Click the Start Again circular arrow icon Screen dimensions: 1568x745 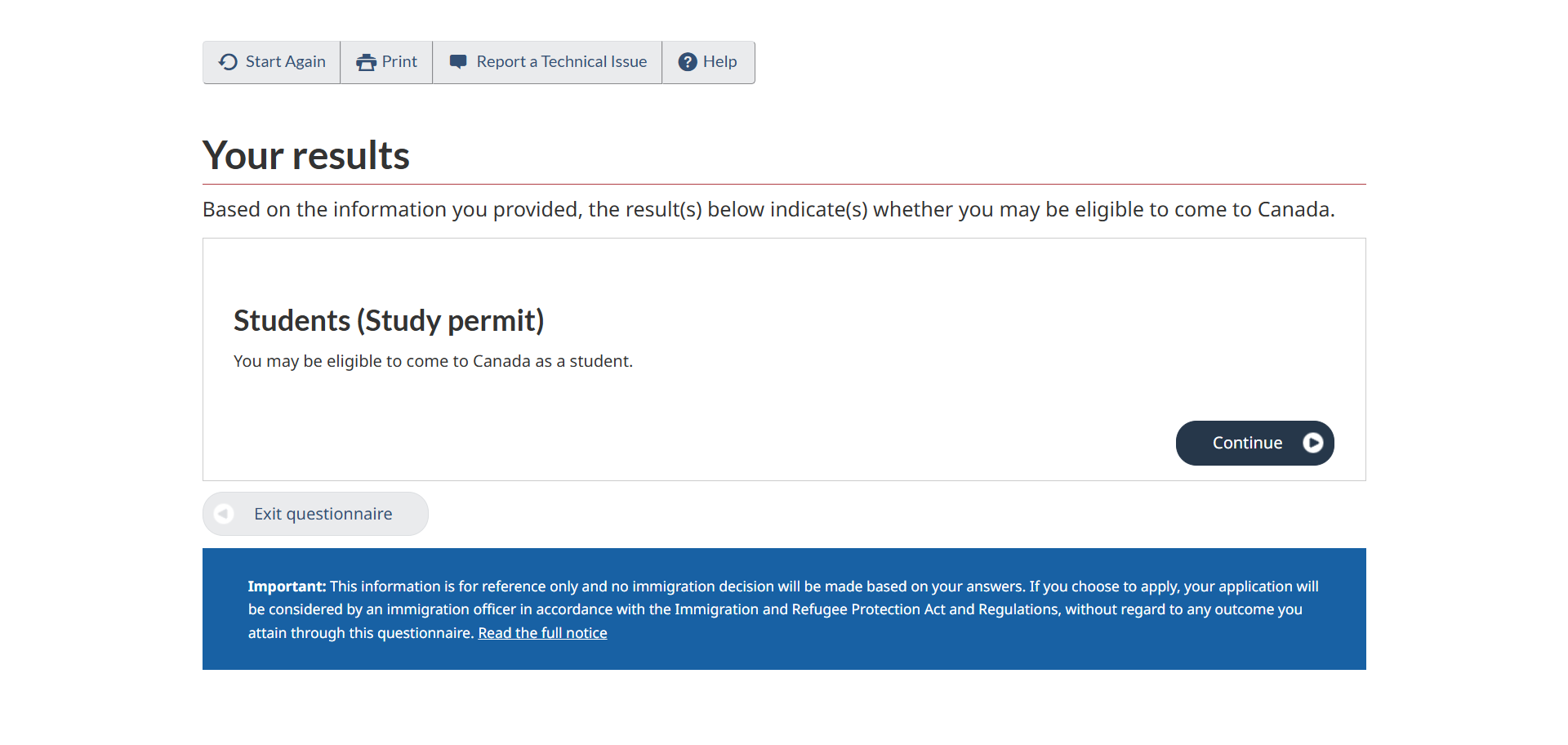click(228, 62)
